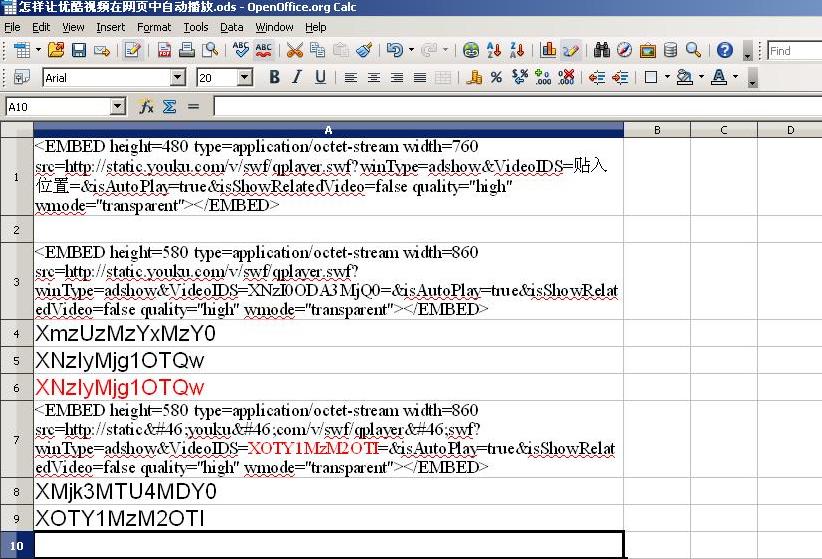This screenshot has width=822, height=559.
Task: Click the New spreadsheet icon
Action: 21,50
